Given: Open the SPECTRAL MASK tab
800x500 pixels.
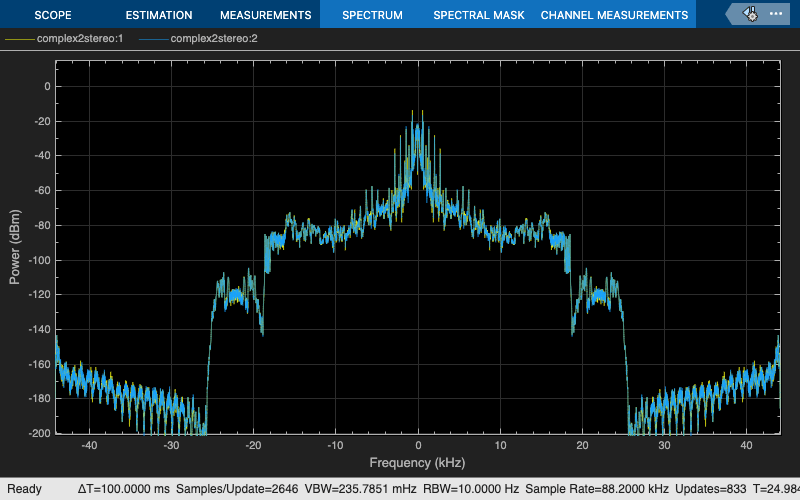Looking at the screenshot, I should click(479, 15).
